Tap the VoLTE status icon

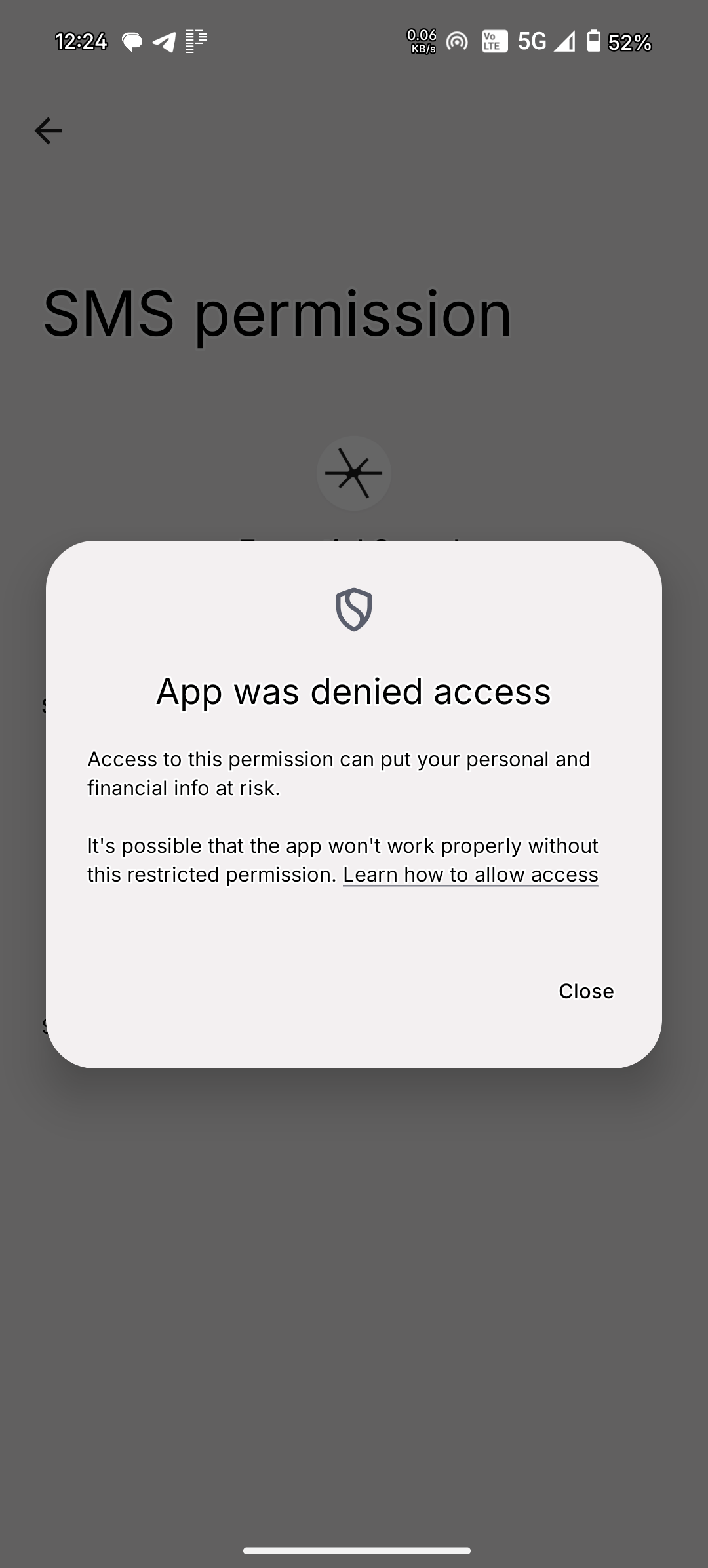click(x=494, y=42)
